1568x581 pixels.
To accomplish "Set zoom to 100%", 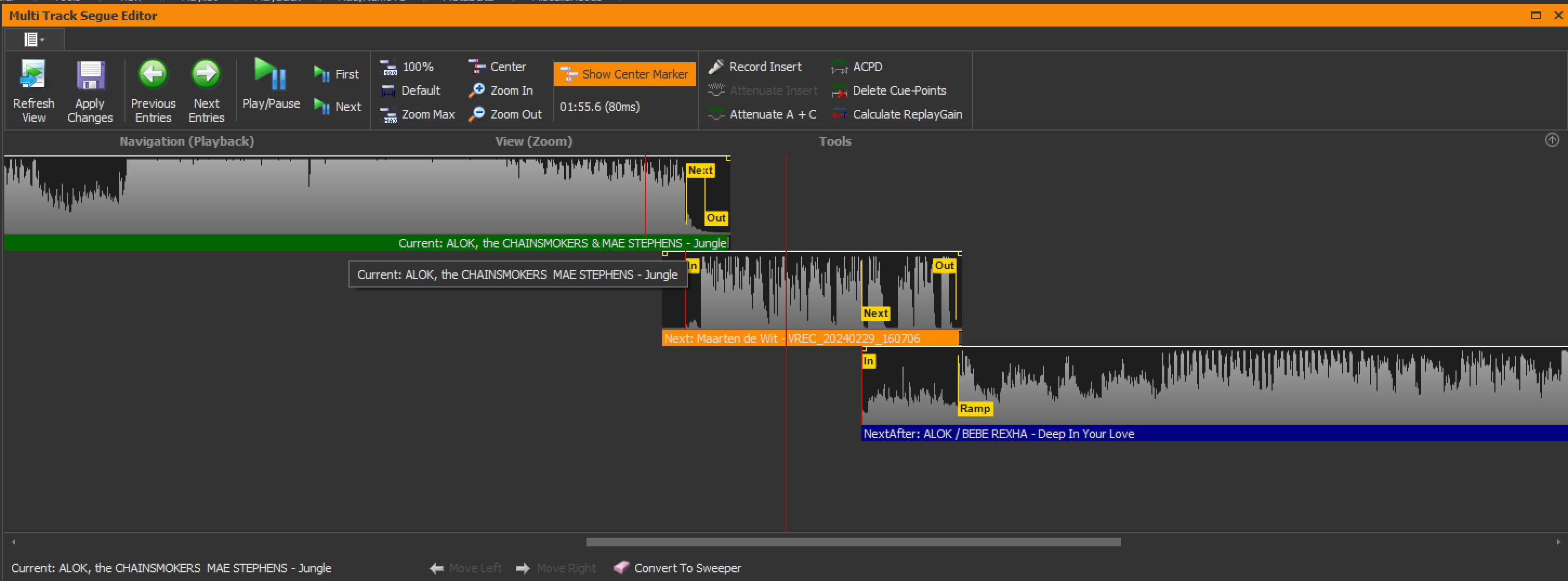I will [407, 67].
